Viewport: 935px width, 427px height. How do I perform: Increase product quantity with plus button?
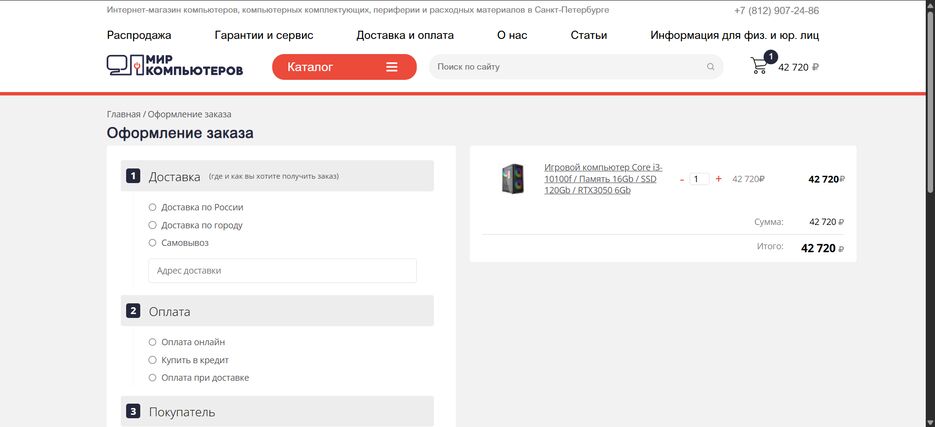718,179
